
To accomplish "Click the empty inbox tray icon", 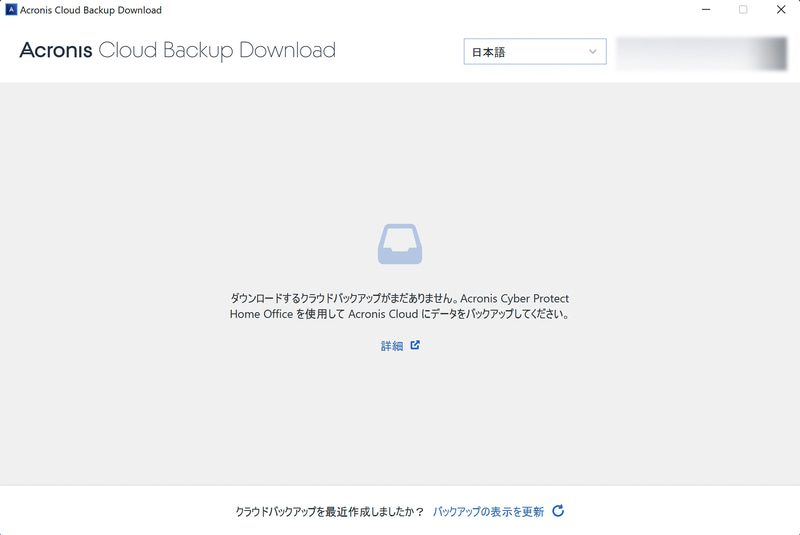I will pos(399,244).
